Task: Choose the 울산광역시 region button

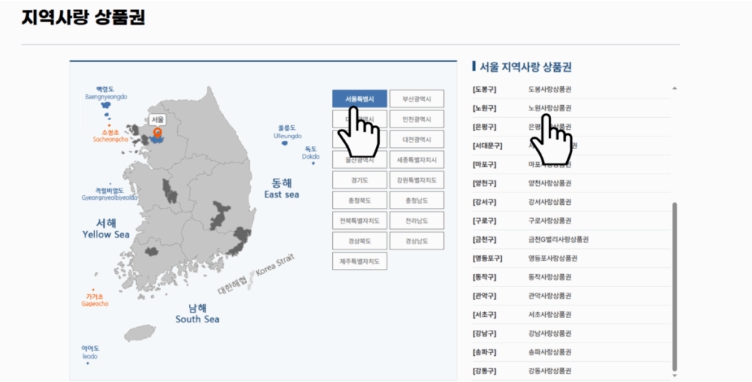Action: (360, 160)
